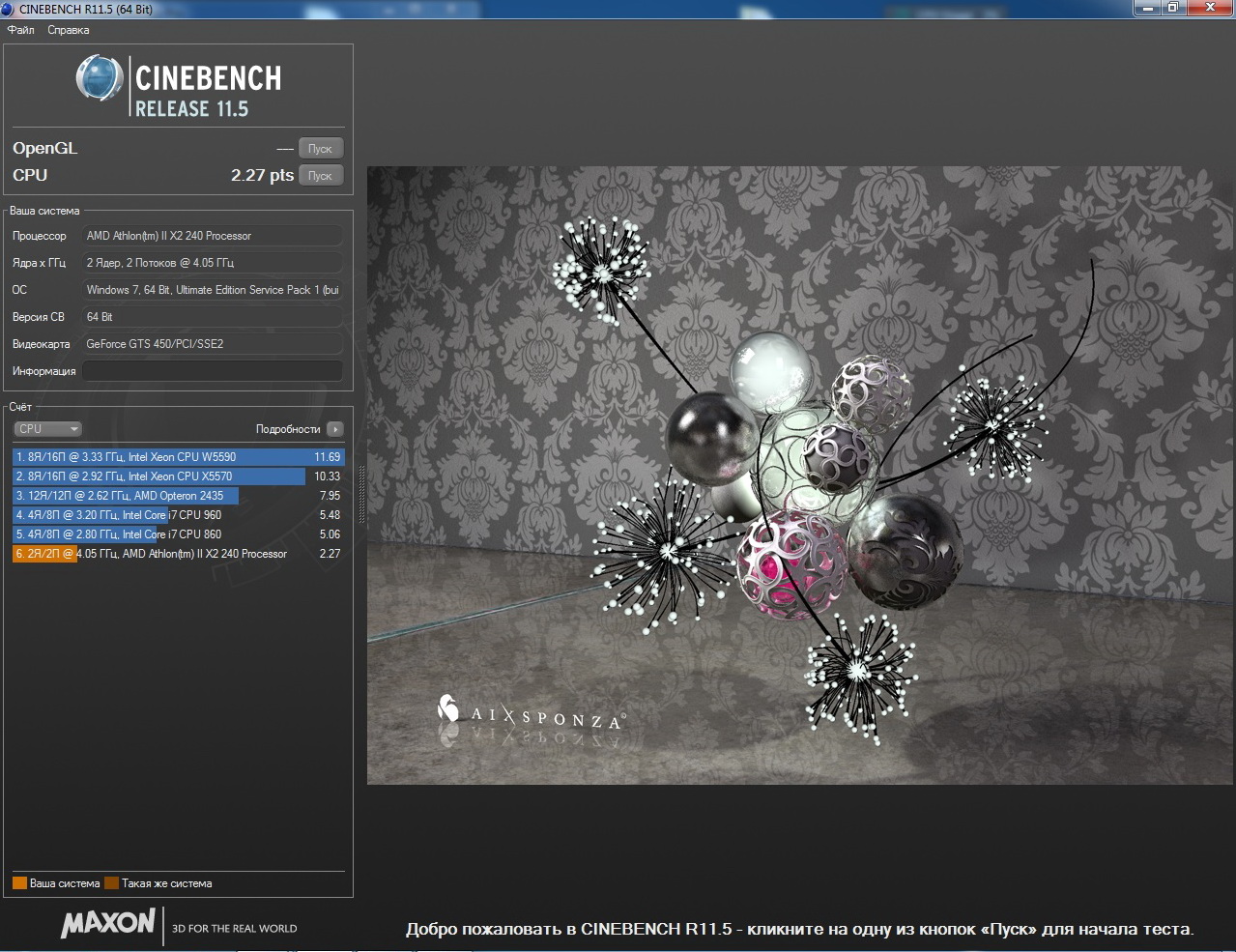
Task: Click the Процессор field value
Action: [x=213, y=236]
